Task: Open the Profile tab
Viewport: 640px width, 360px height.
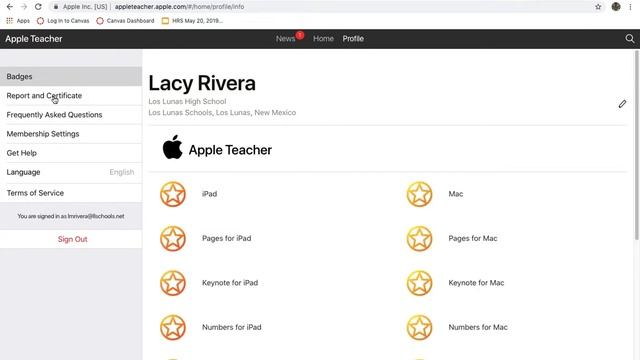Action: pyautogui.click(x=353, y=39)
